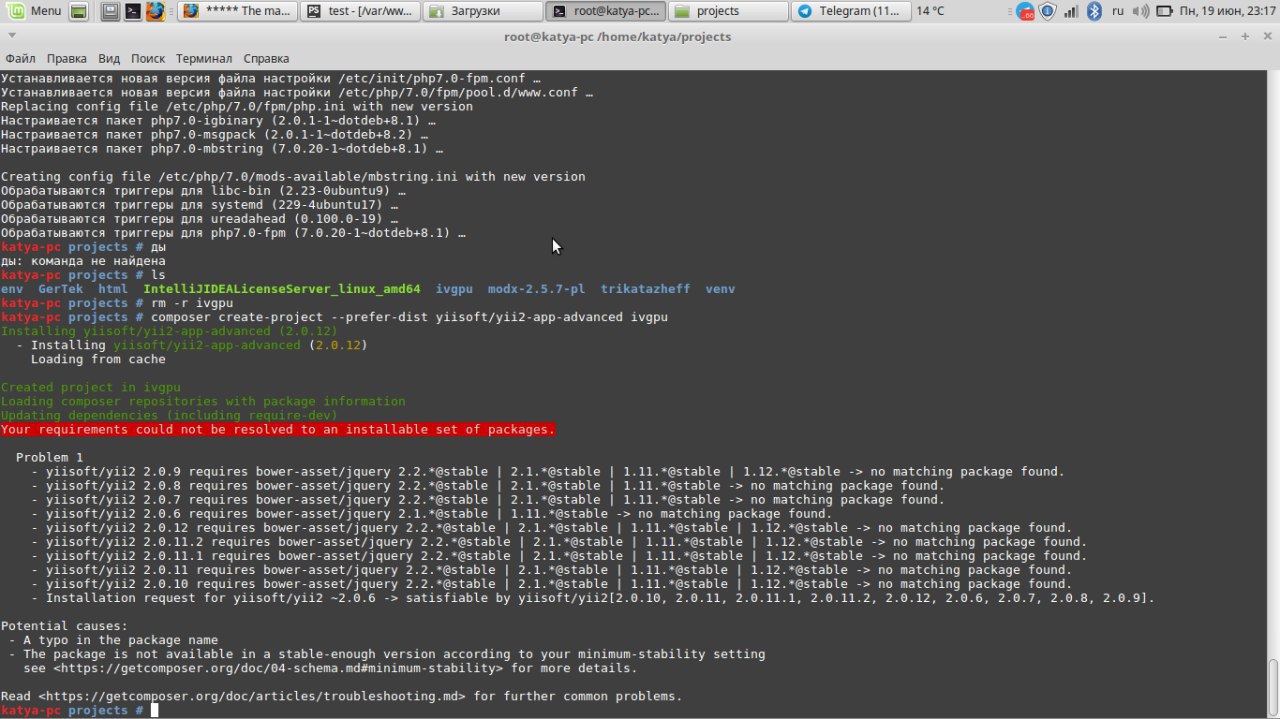Maximize the terminal window
Viewport: 1280px width, 719px height.
pyautogui.click(x=1245, y=36)
